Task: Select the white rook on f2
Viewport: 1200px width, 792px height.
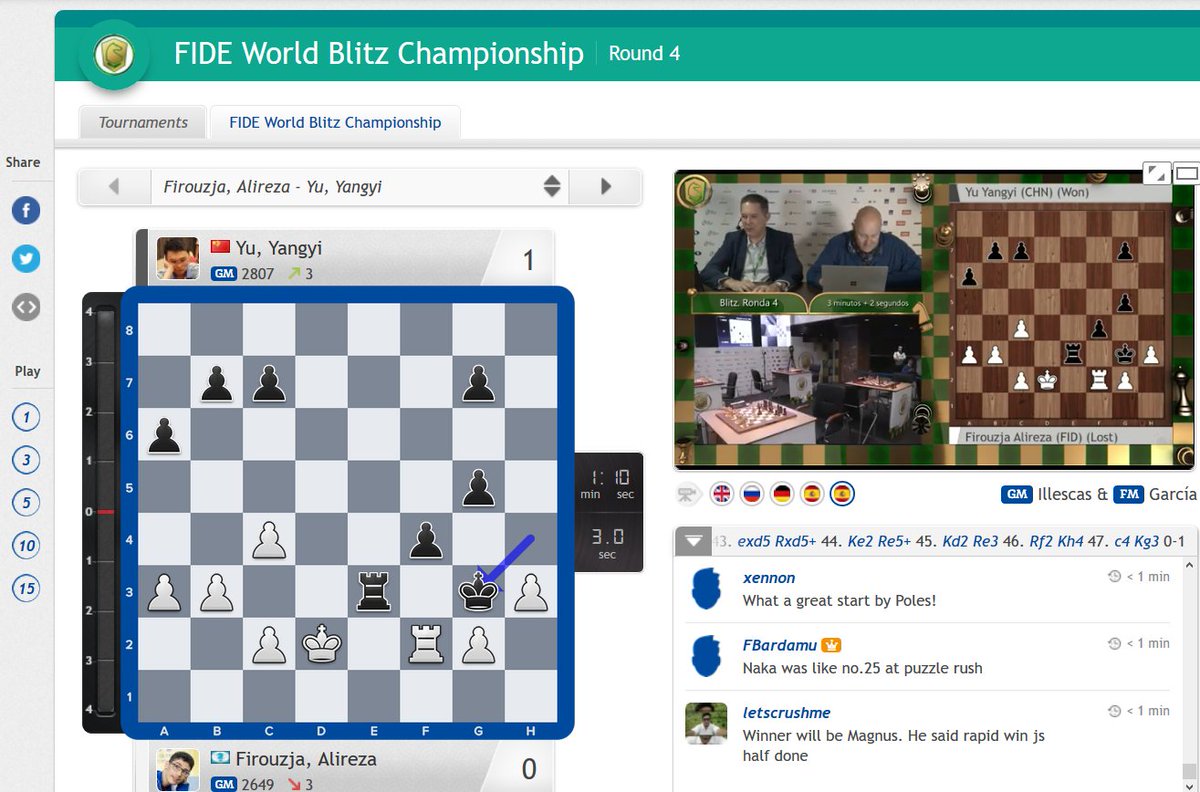Action: [426, 644]
